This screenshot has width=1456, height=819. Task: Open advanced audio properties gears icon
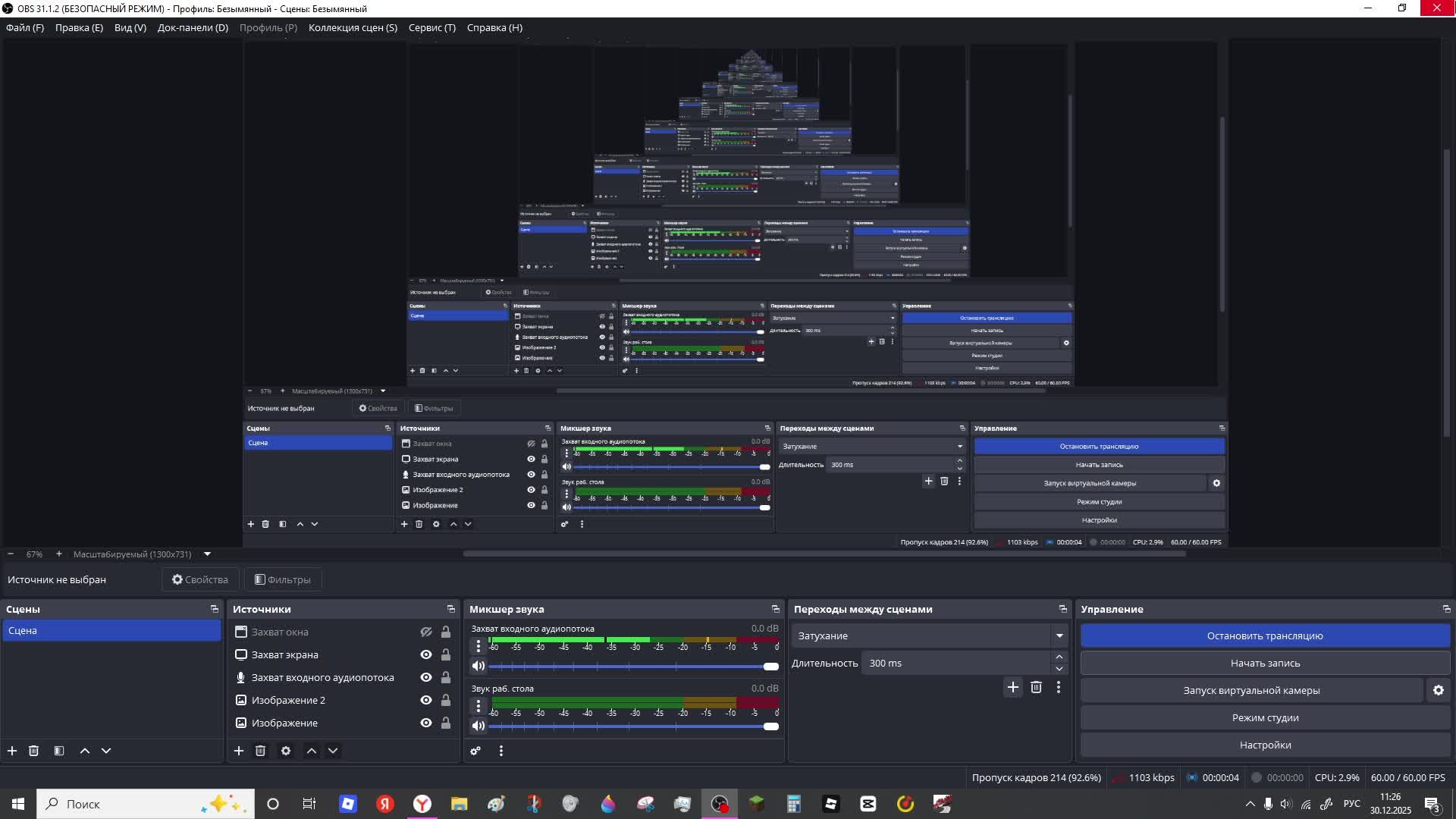pyautogui.click(x=475, y=751)
